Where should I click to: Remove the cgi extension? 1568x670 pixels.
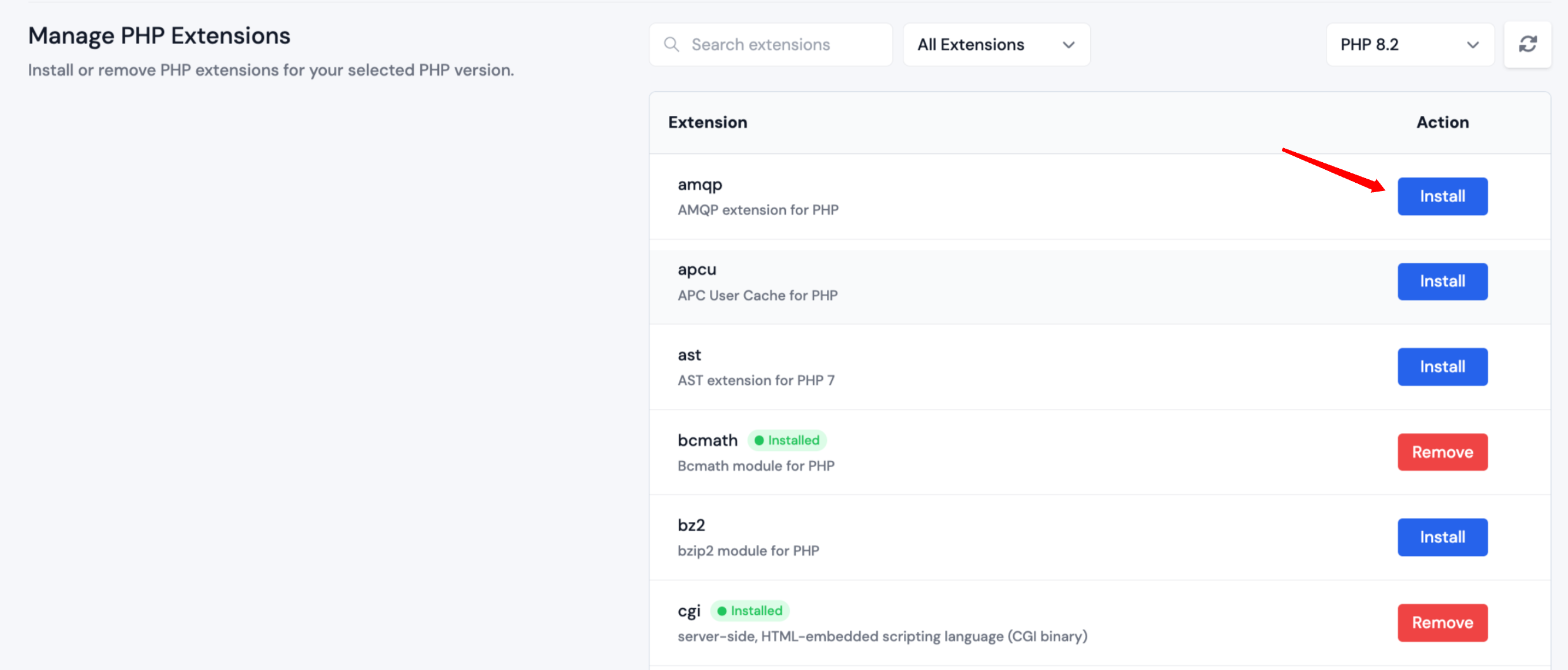pos(1443,622)
